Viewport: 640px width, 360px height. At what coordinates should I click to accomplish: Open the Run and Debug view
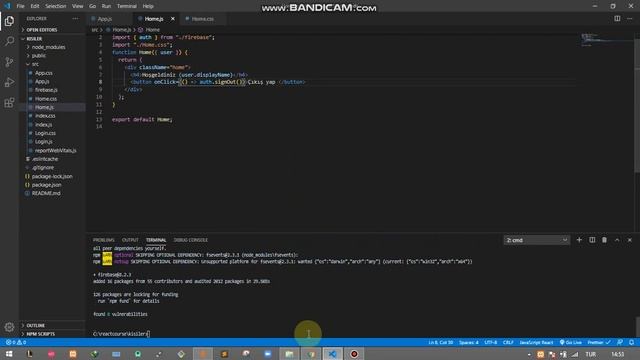9,82
